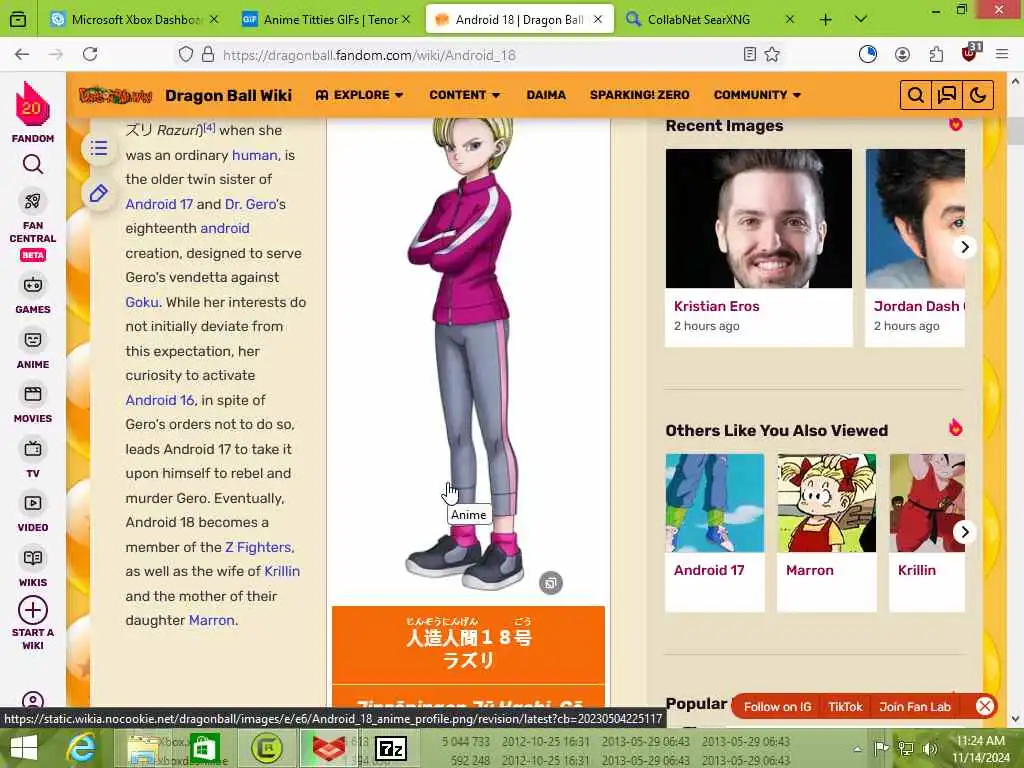The image size is (1024, 768).
Task: Go back with the browser back arrow
Action: (22, 54)
